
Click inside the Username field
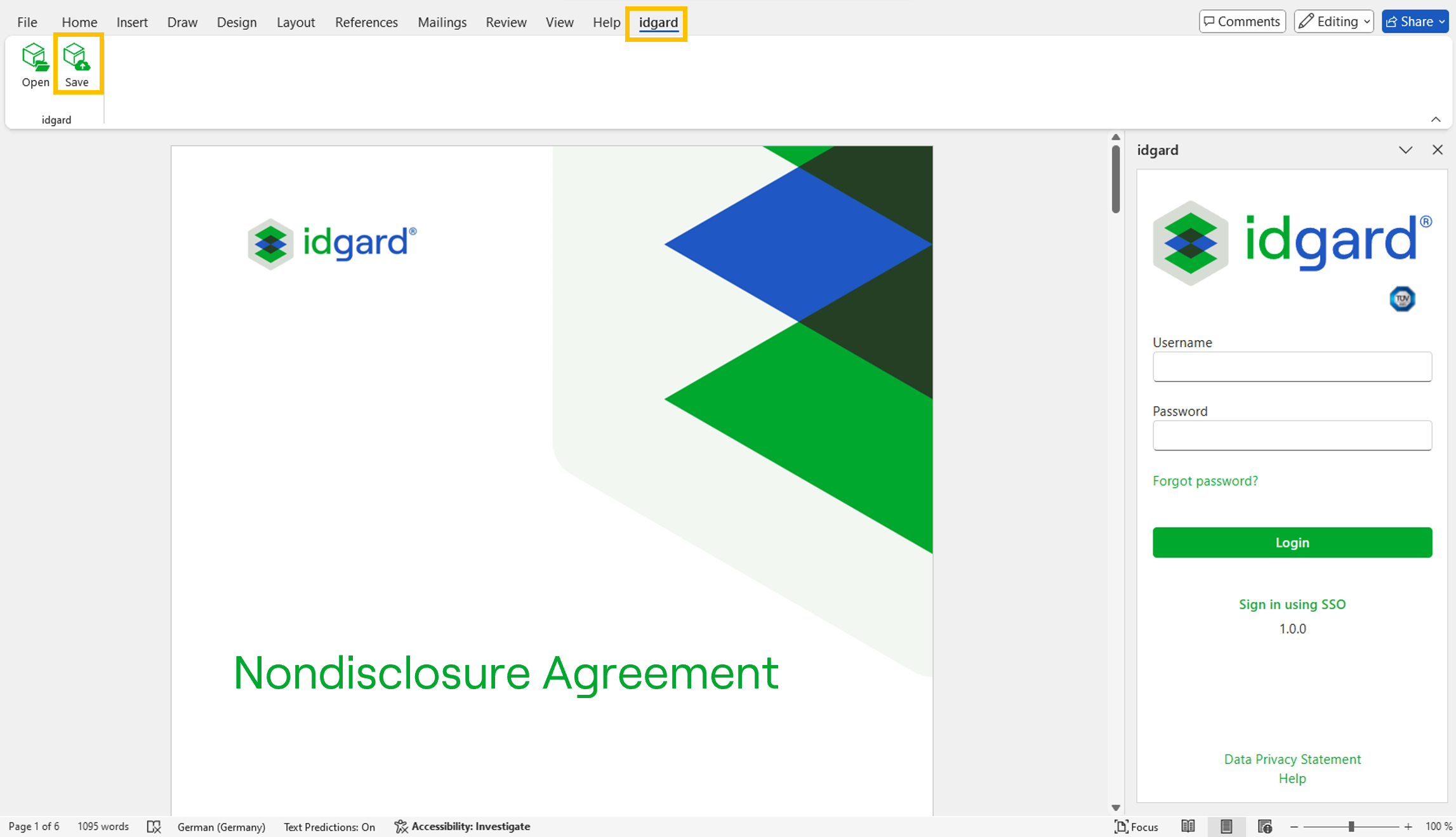click(1292, 366)
